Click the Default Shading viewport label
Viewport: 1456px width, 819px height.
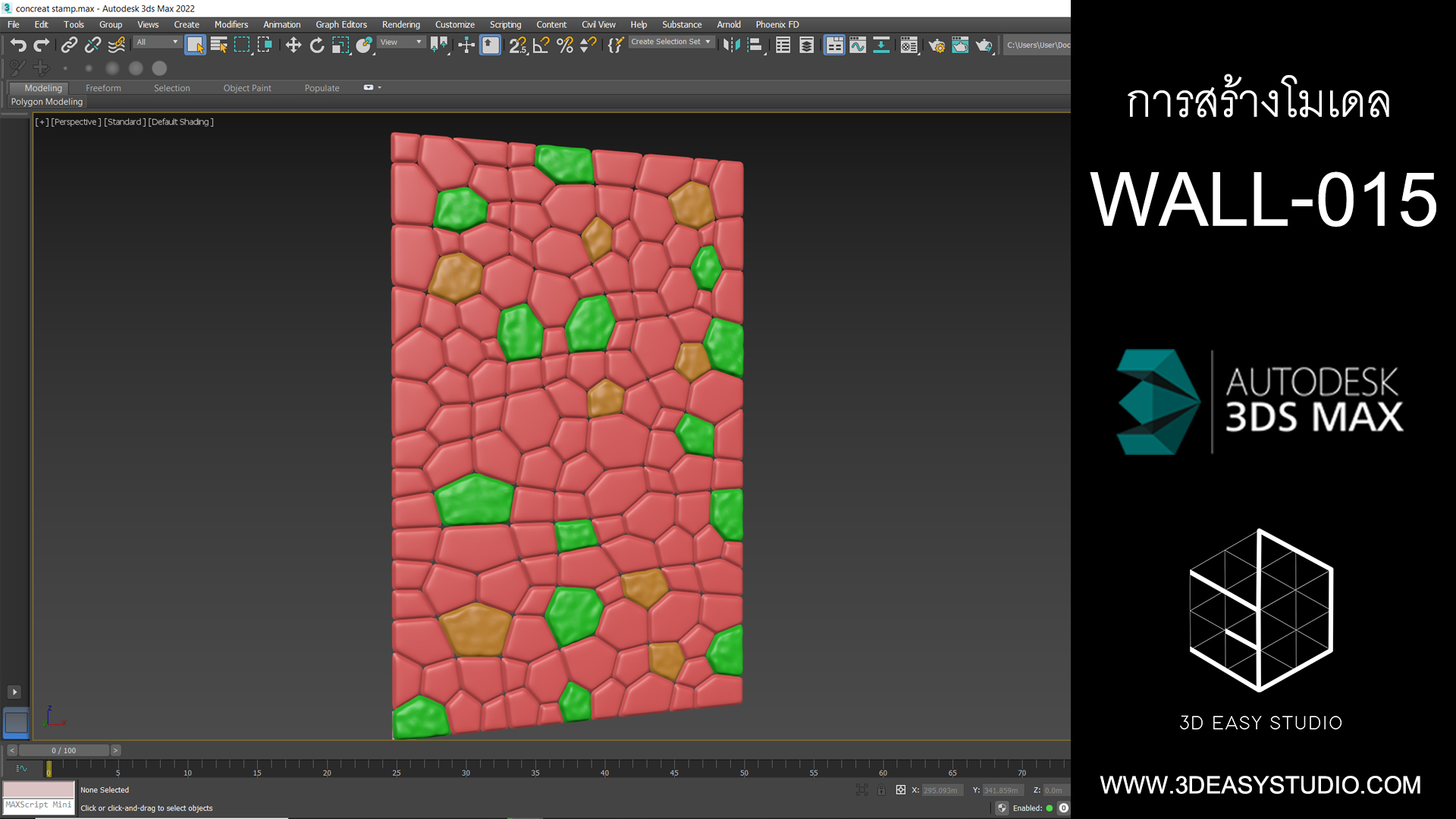pos(180,122)
